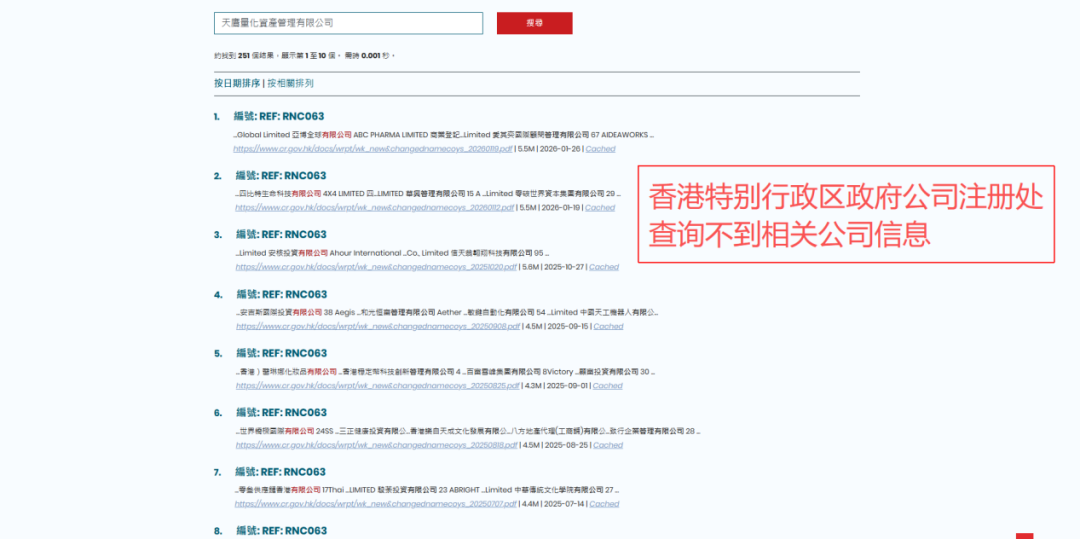View Cached copy of the 2025-07-14 result

tap(604, 504)
